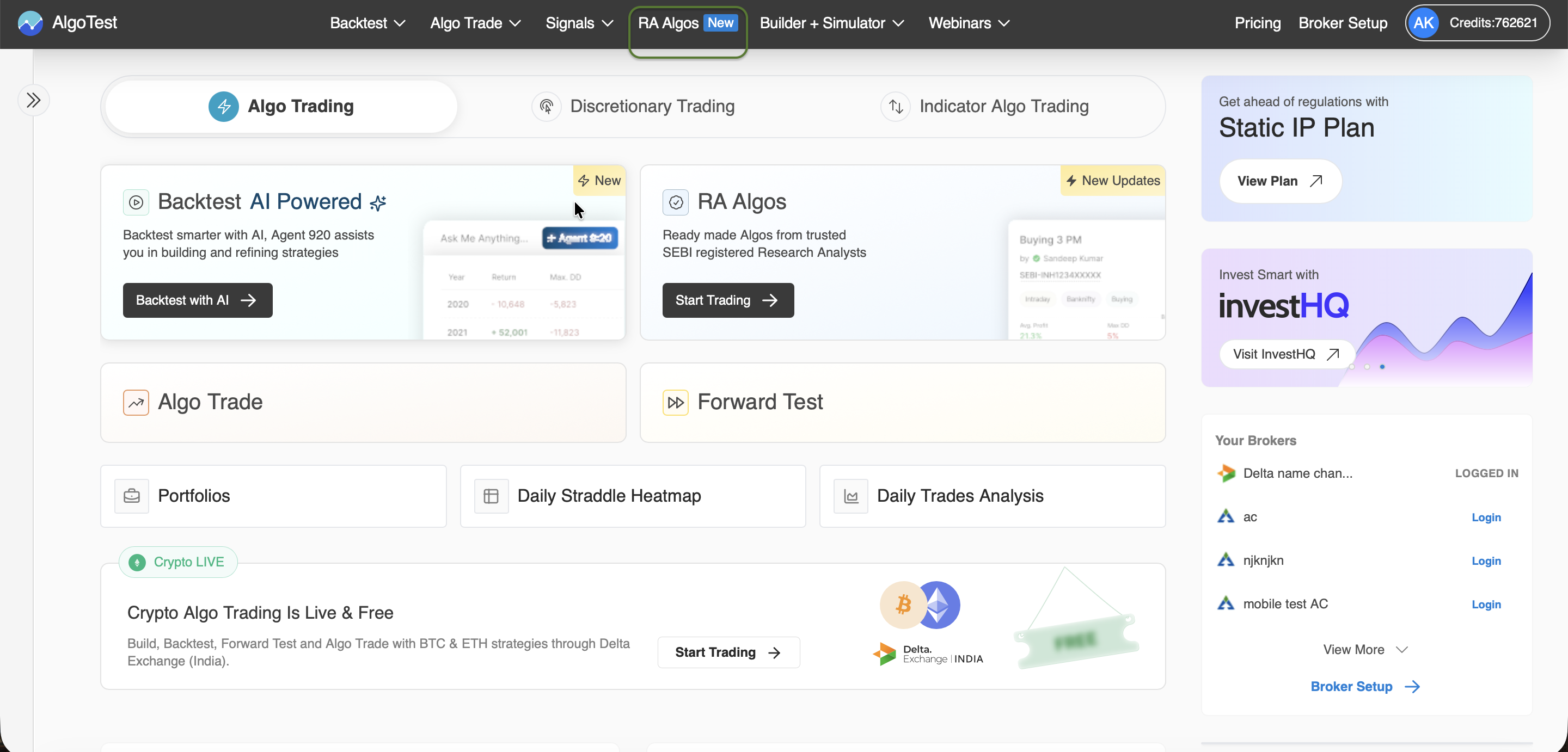Viewport: 1568px width, 752px height.
Task: Open the Webinars dropdown menu
Action: (969, 23)
